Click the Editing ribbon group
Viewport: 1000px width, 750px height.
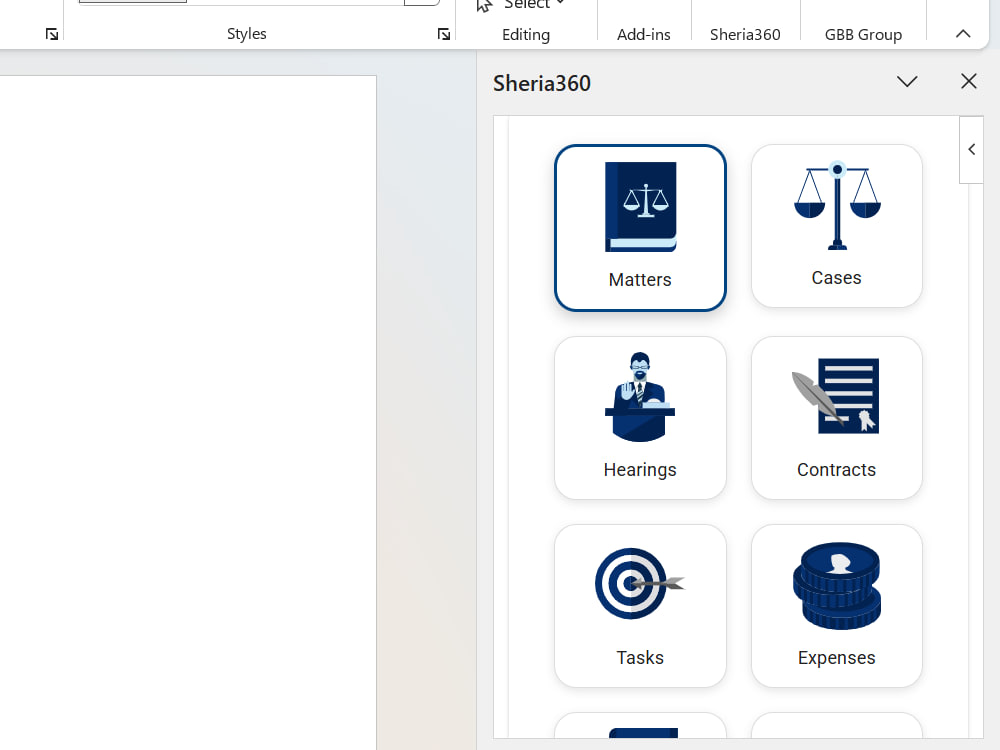pyautogui.click(x=526, y=34)
